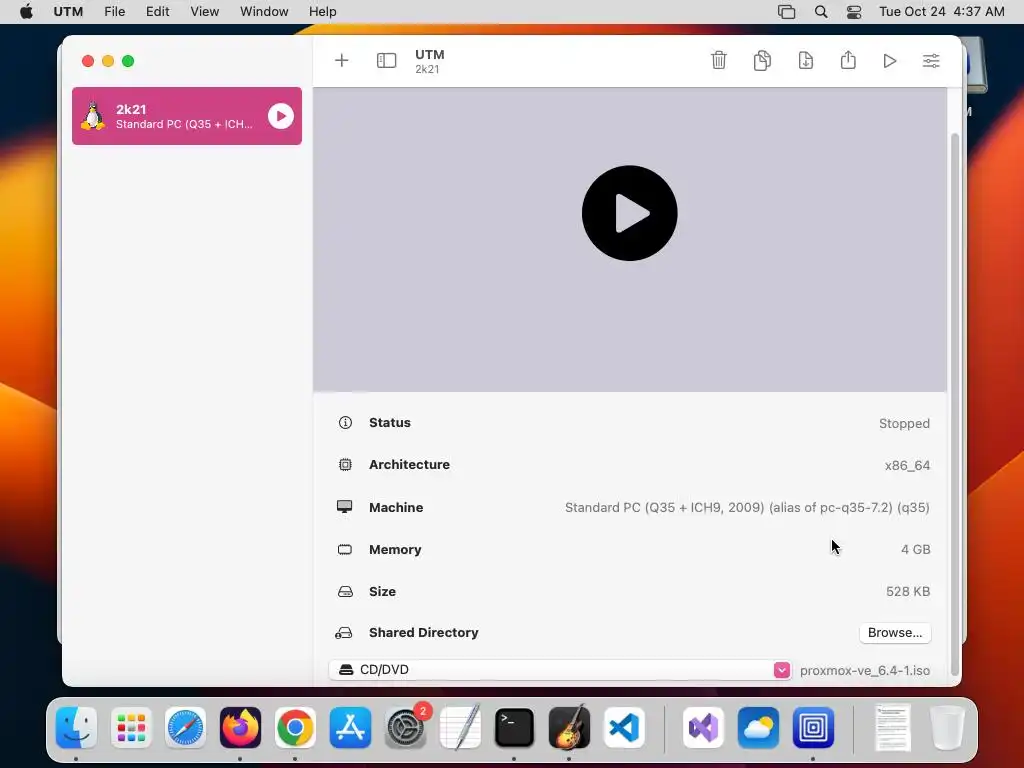Start the VM with toolbar play icon

coord(889,61)
